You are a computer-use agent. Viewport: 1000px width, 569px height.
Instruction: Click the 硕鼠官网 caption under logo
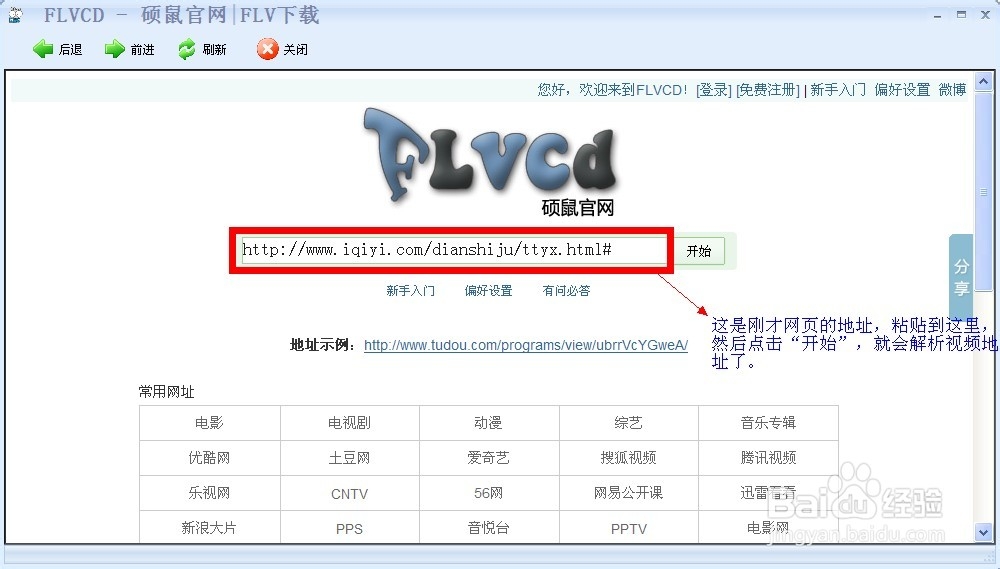pos(577,208)
